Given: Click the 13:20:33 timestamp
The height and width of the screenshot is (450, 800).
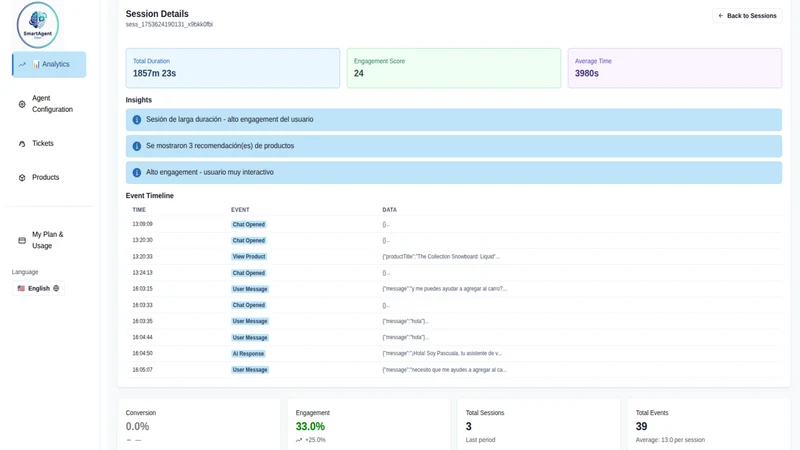Looking at the screenshot, I should [142, 257].
